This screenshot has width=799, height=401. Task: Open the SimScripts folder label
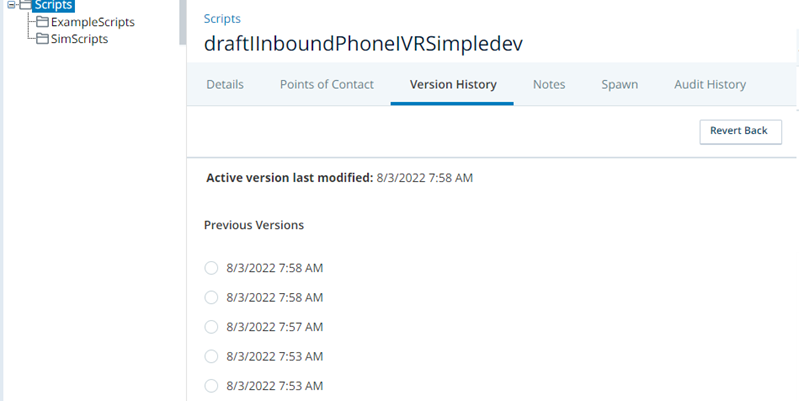[x=79, y=39]
